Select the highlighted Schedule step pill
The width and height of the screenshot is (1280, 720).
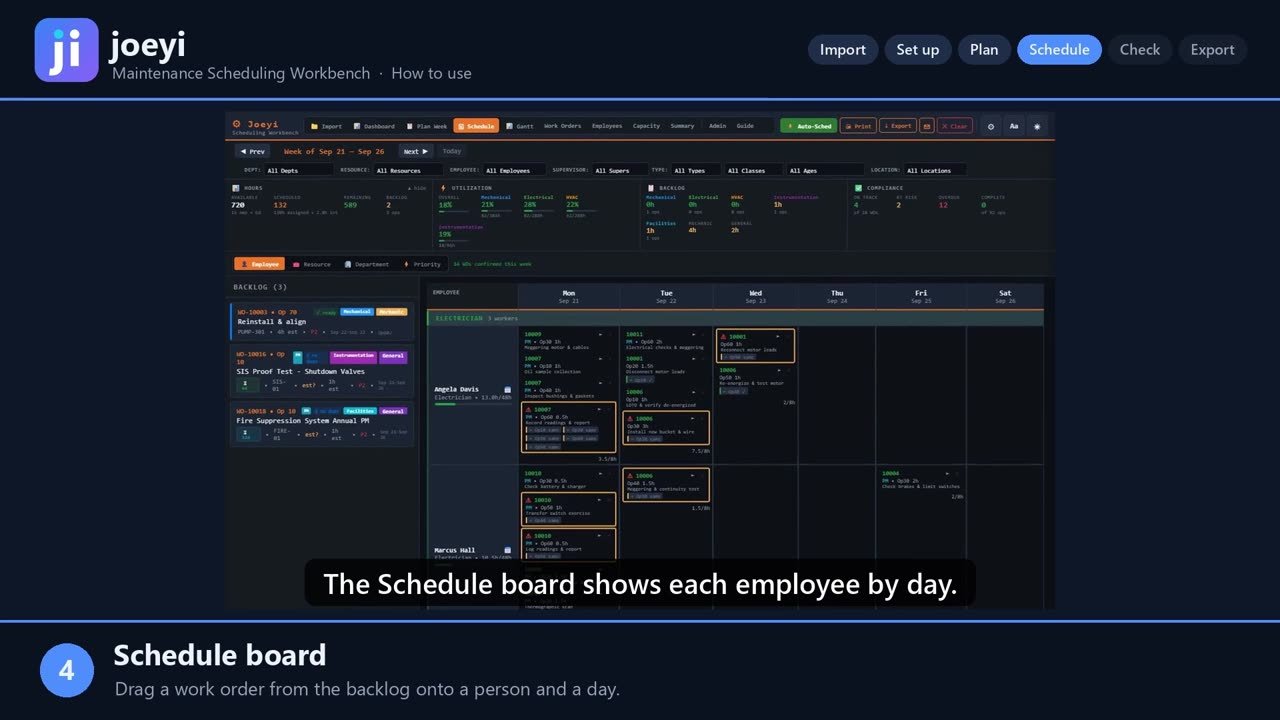coord(1059,50)
